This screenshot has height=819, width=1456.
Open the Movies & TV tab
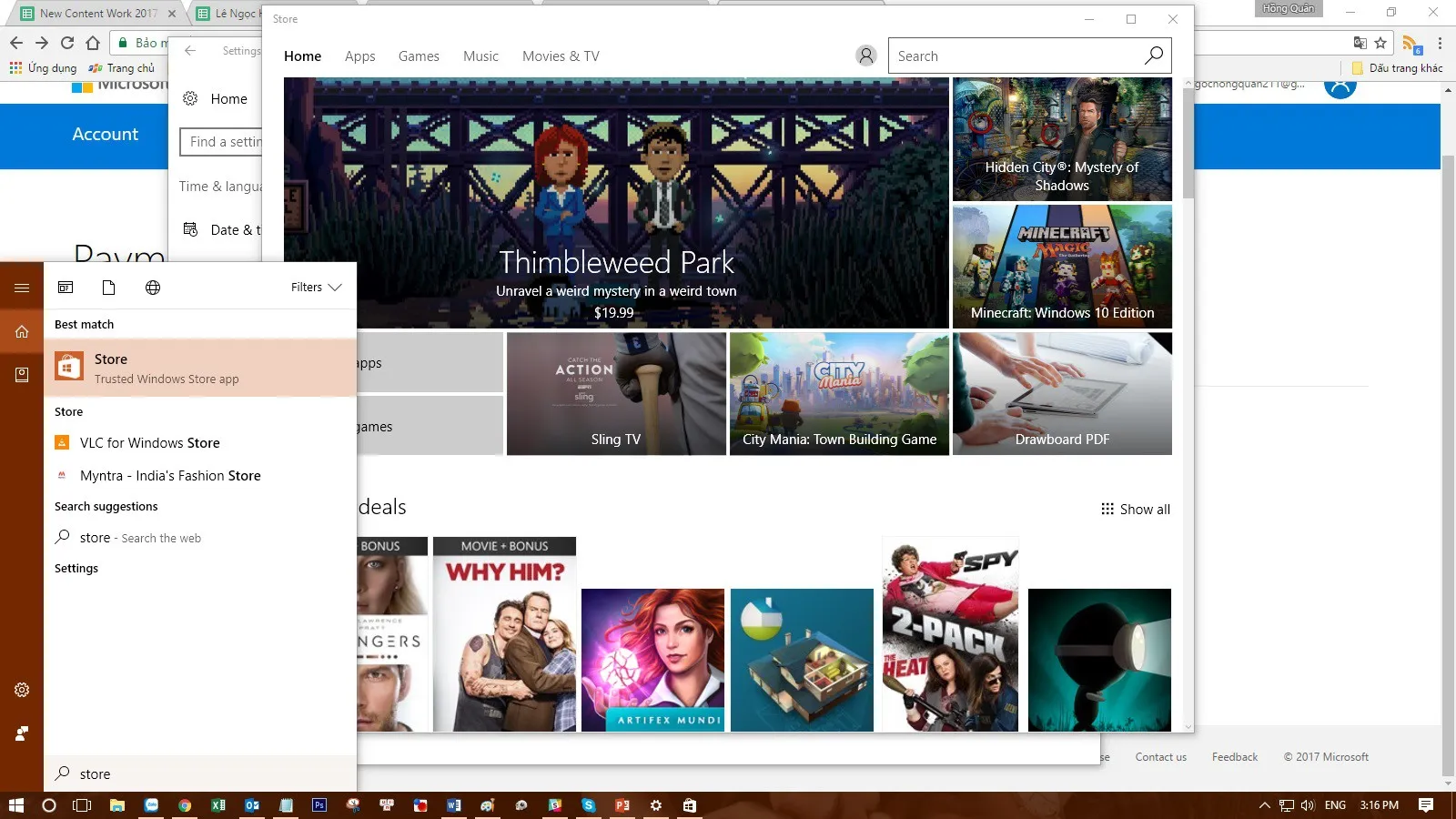561,56
